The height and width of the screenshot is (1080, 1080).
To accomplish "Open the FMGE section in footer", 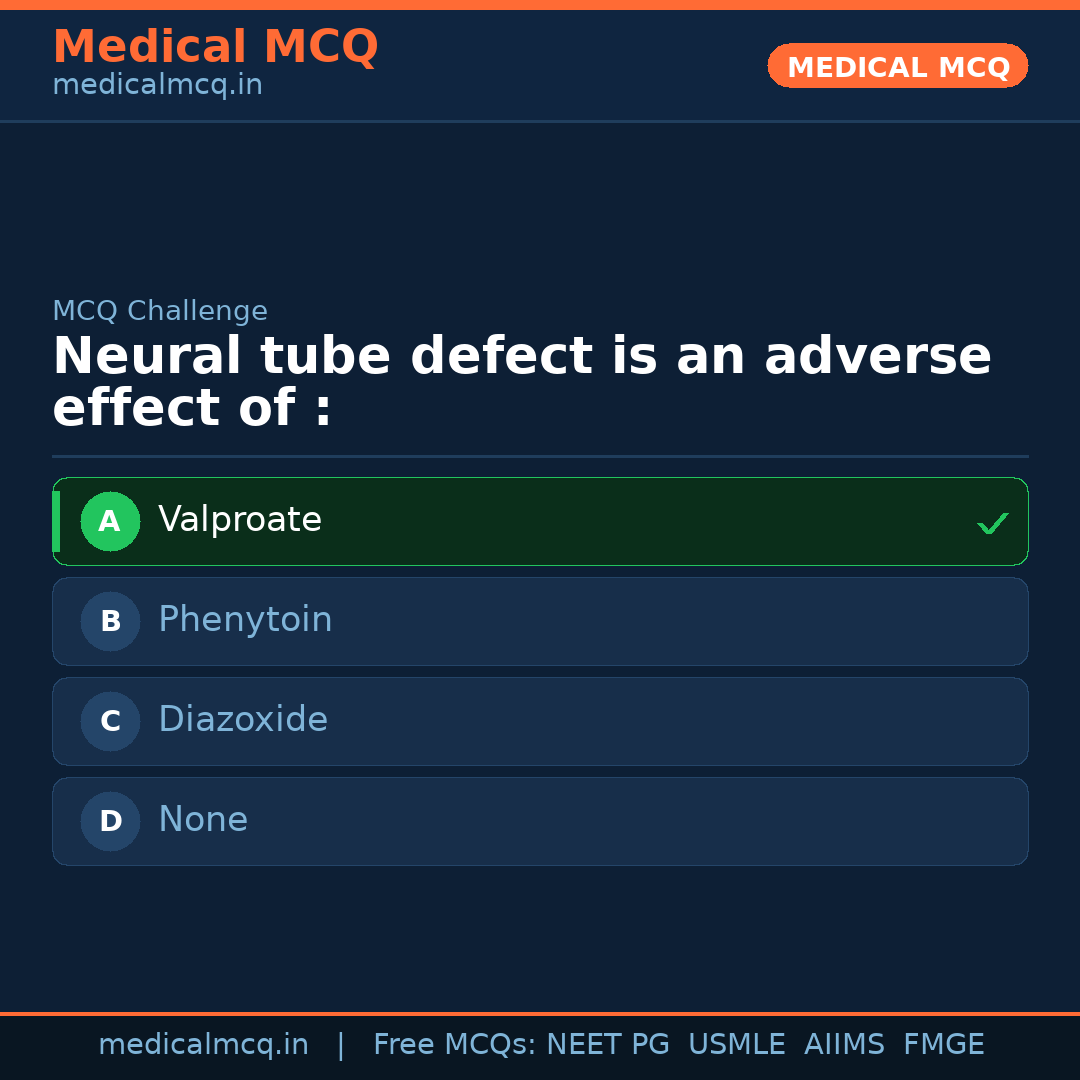I will click(x=943, y=1043).
